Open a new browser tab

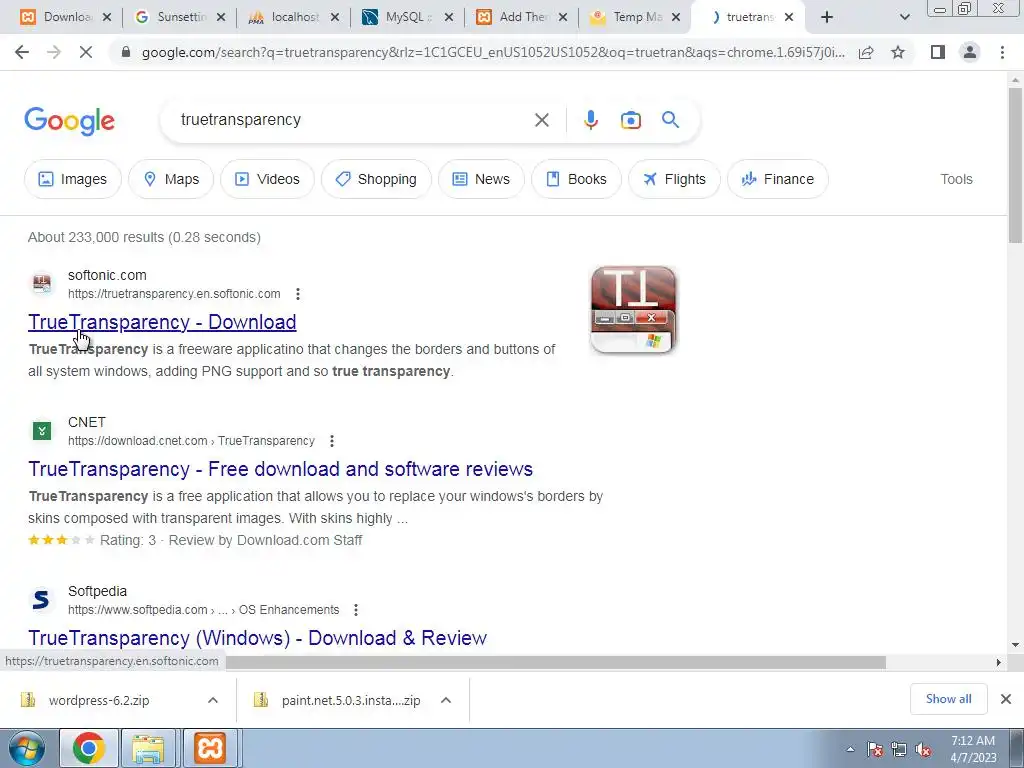tap(827, 18)
